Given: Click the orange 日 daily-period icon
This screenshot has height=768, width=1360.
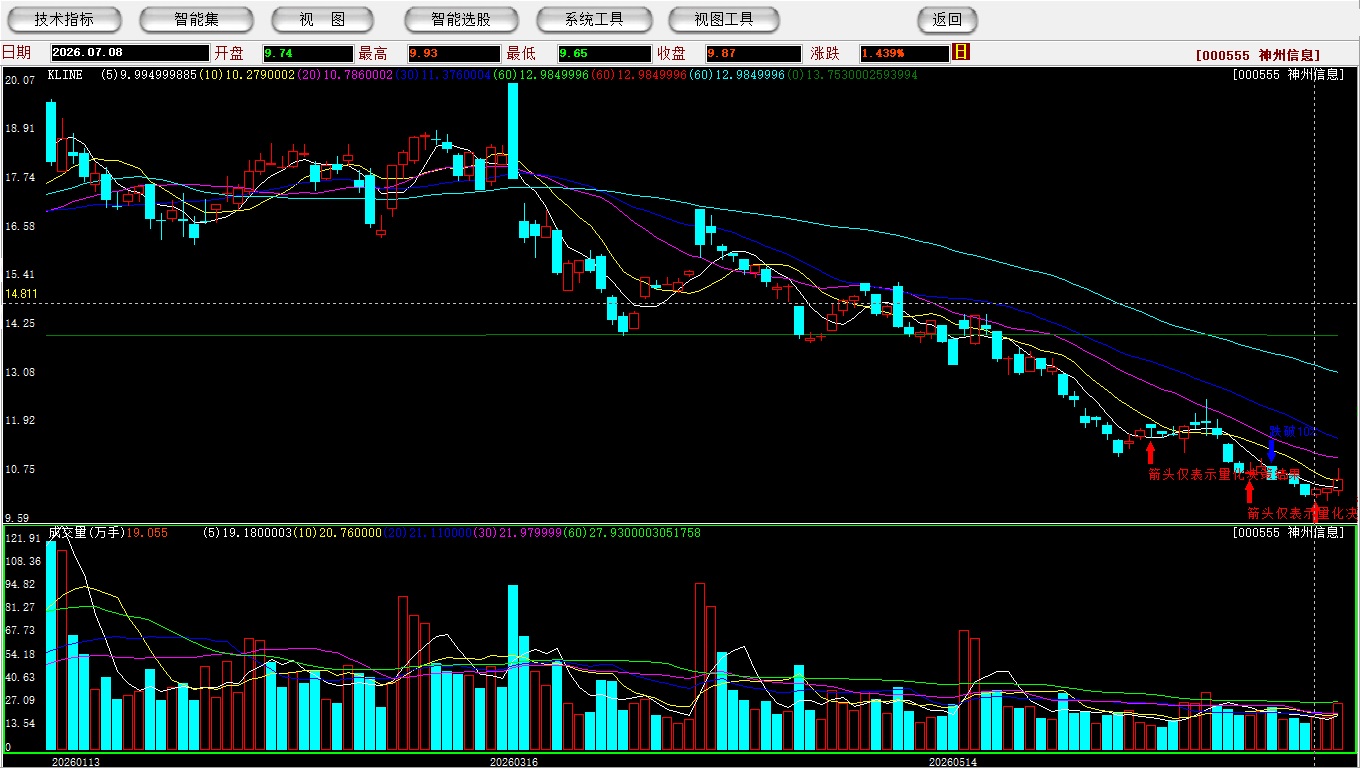Looking at the screenshot, I should click(x=962, y=52).
